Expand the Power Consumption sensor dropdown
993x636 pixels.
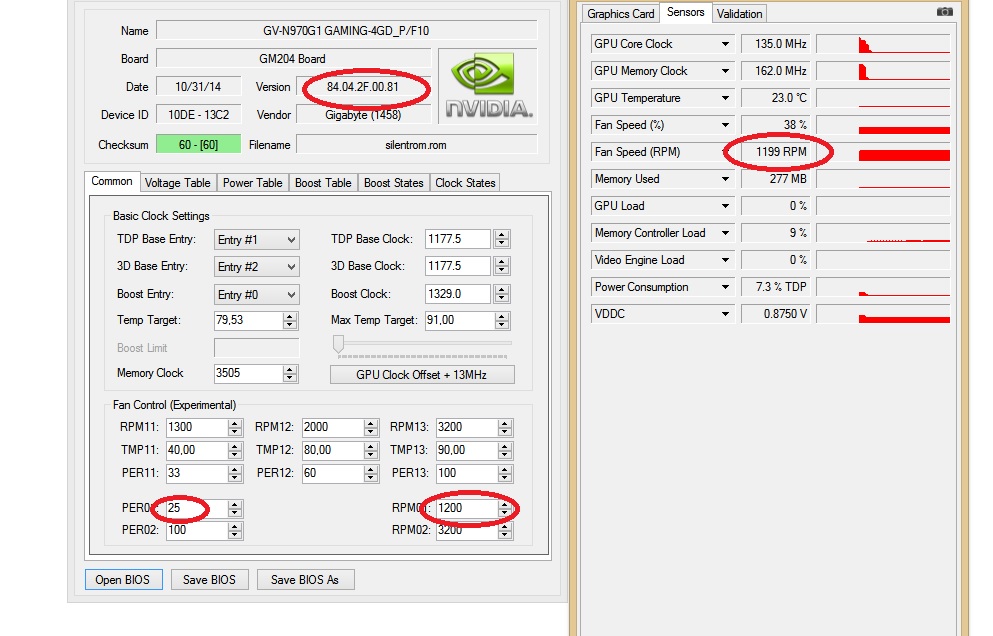(725, 287)
